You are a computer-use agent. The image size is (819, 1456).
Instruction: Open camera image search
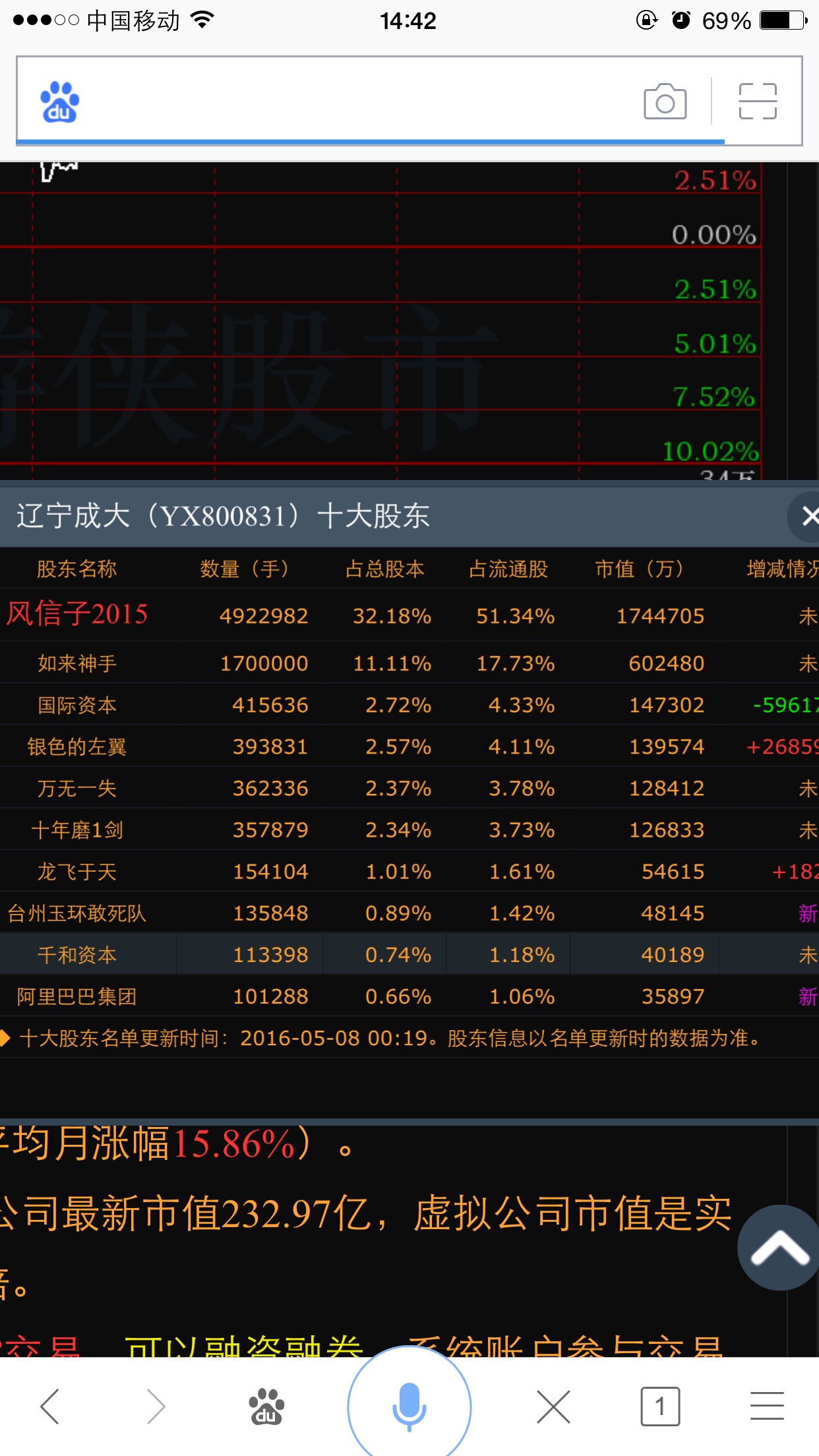pos(665,102)
